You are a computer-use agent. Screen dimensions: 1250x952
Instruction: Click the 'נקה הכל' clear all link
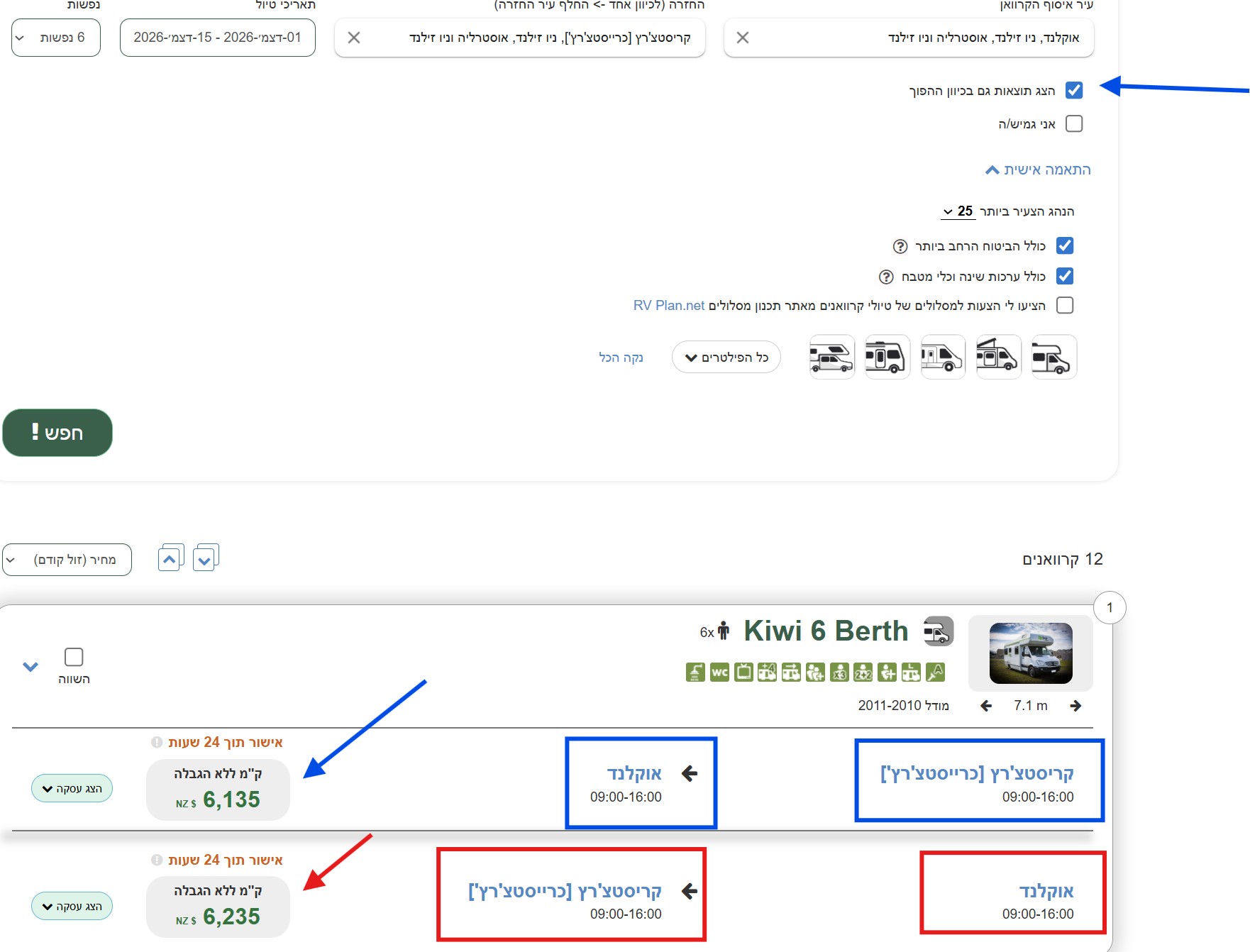click(621, 358)
